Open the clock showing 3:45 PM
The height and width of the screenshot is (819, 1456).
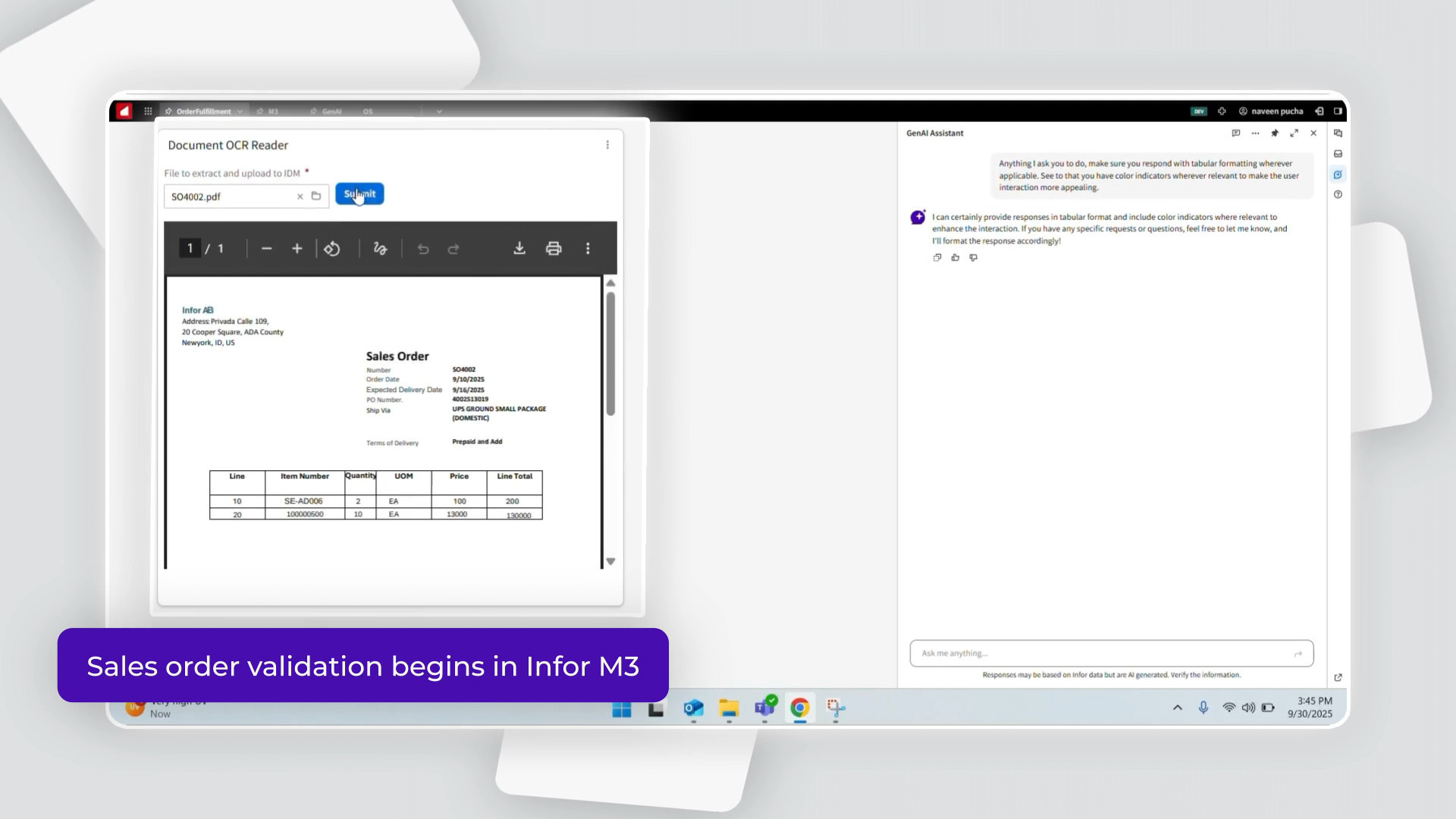point(1310,708)
